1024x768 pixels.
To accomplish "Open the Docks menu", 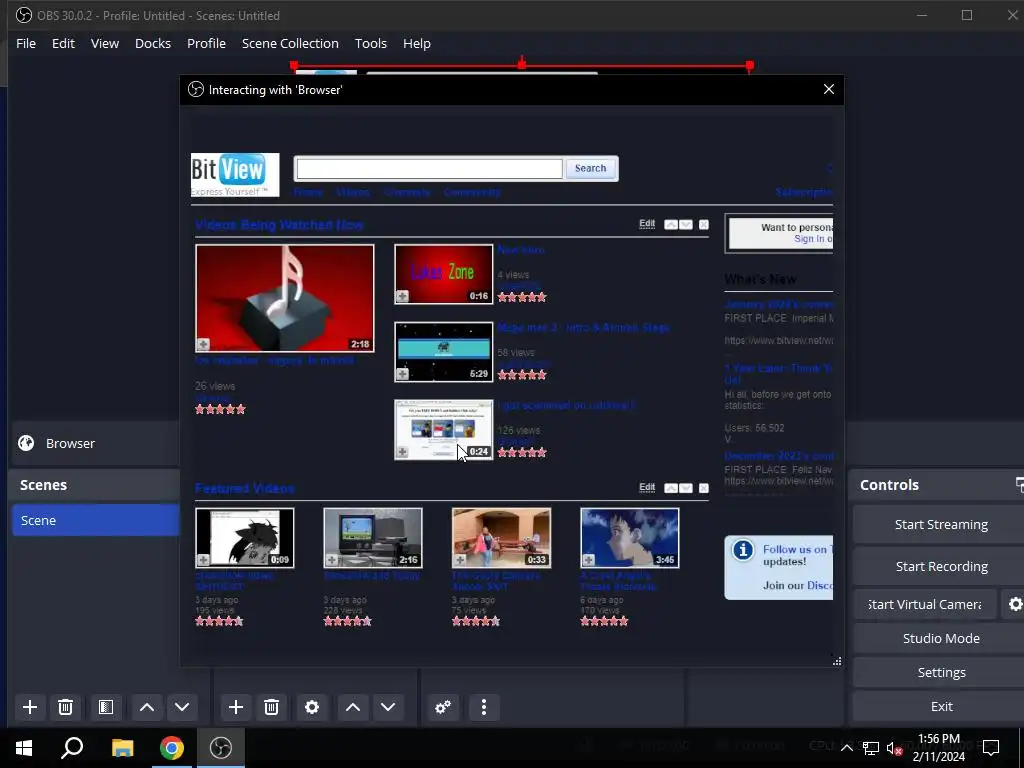I will coord(153,43).
